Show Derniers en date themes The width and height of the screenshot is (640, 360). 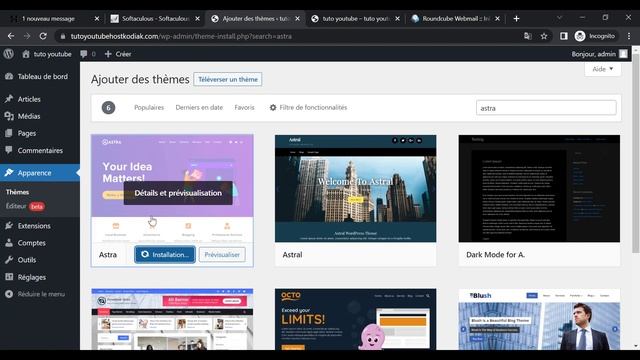(199, 107)
